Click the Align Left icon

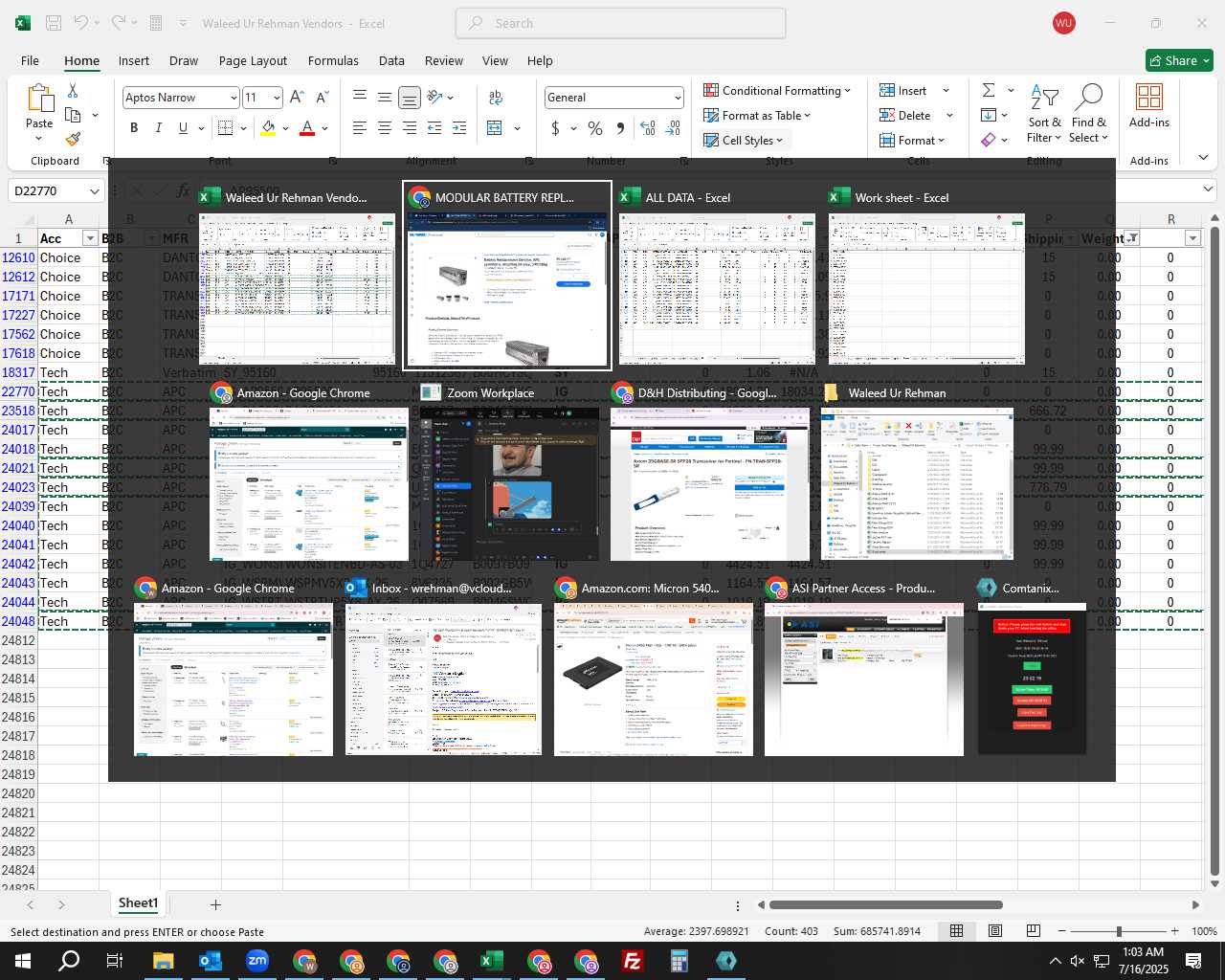coord(360,128)
